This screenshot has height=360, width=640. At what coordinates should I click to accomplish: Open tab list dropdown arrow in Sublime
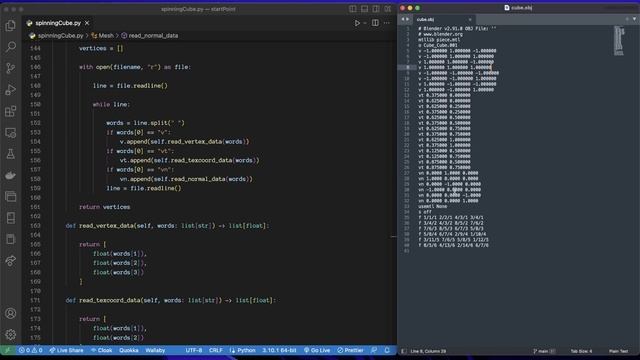634,19
